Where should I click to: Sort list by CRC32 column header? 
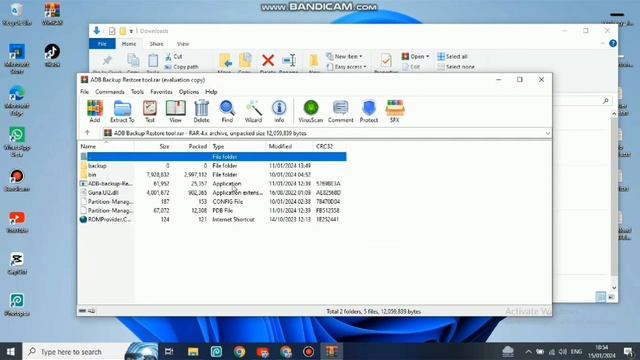pos(324,146)
